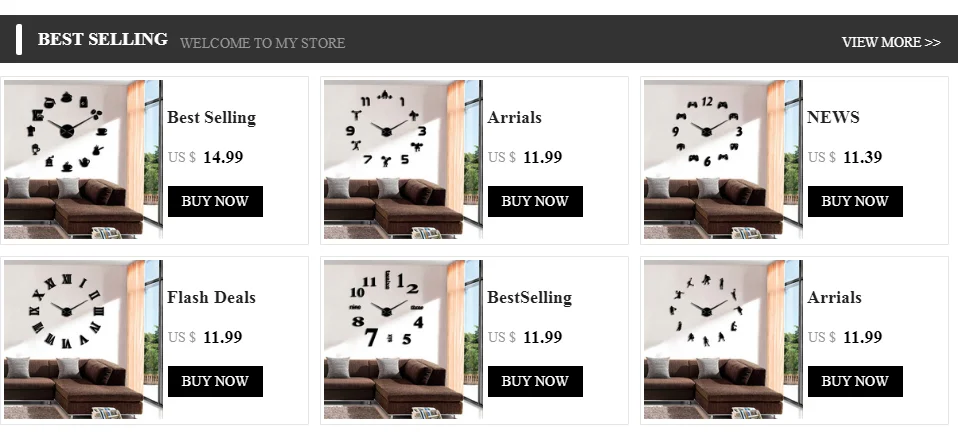Image resolution: width=958 pixels, height=445 pixels.
Task: Click the US $11.39 price
Action: [845, 157]
